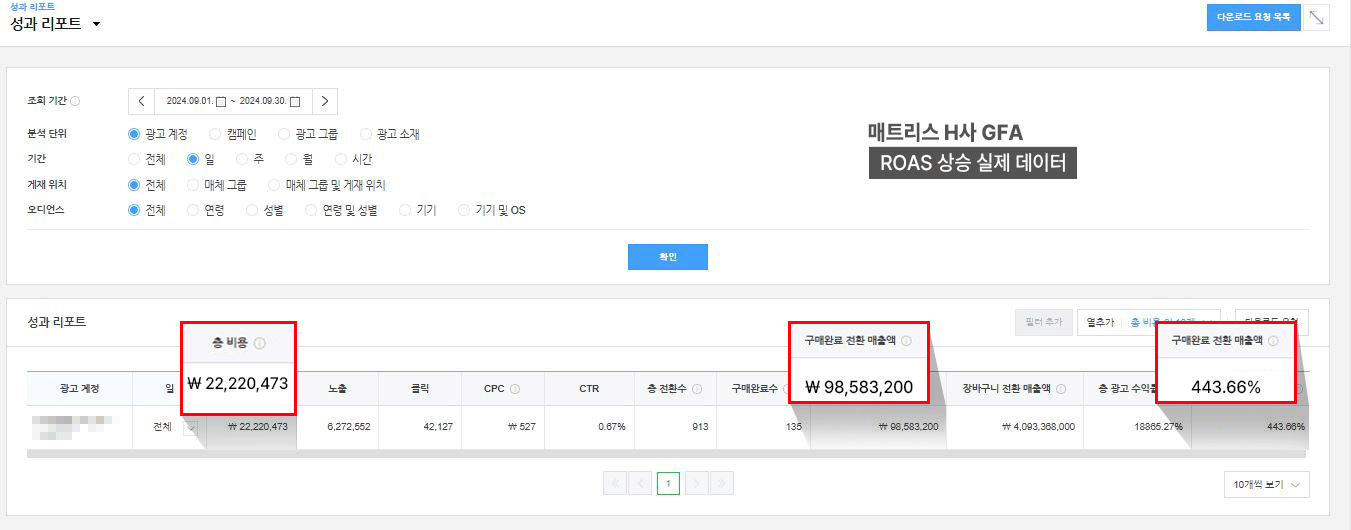Expand the 10개씩 보기 page size dropdown
This screenshot has height=530, width=1351.
1266,484
